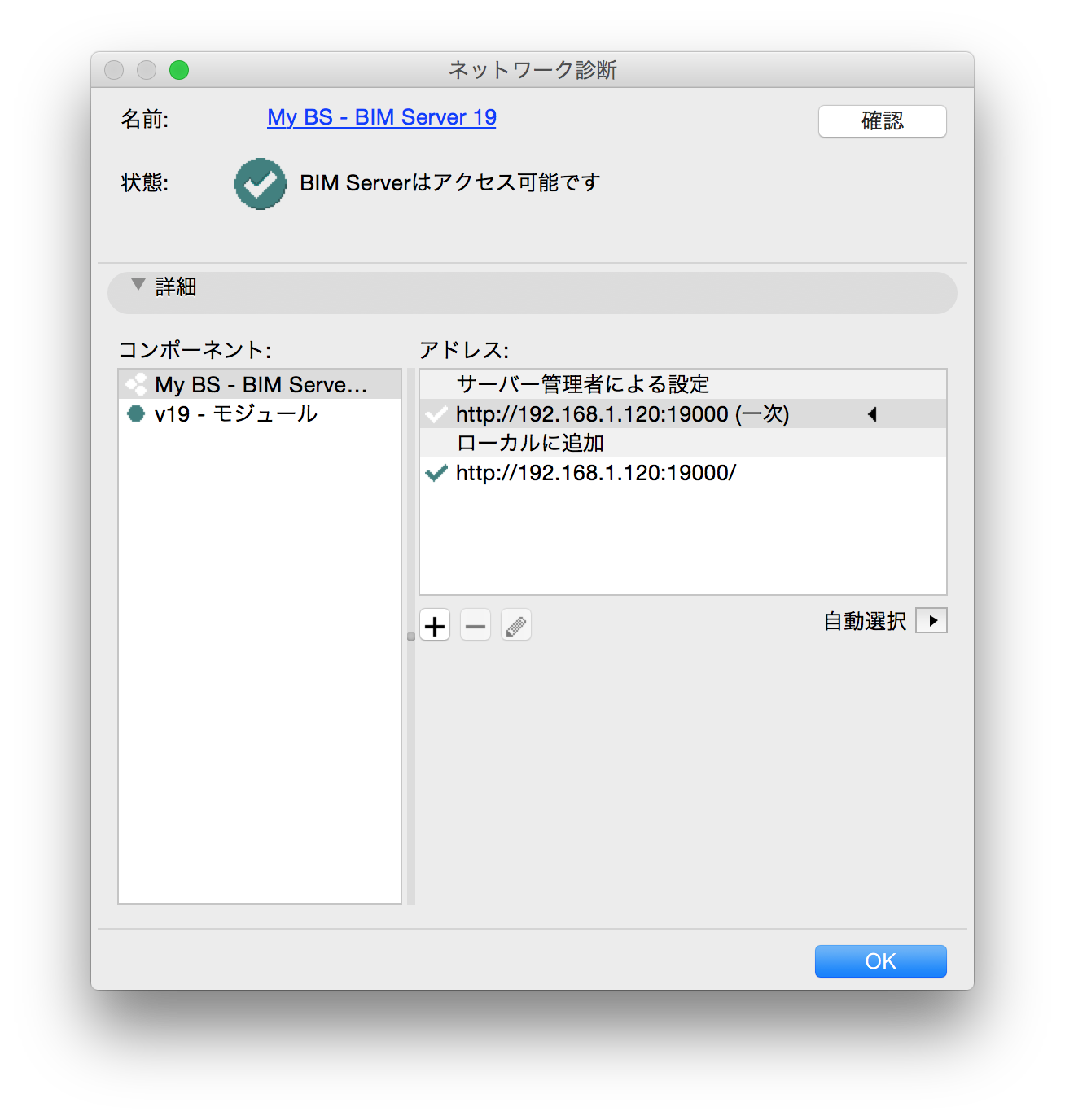
Task: Add a new address with the plus icon
Action: point(435,624)
